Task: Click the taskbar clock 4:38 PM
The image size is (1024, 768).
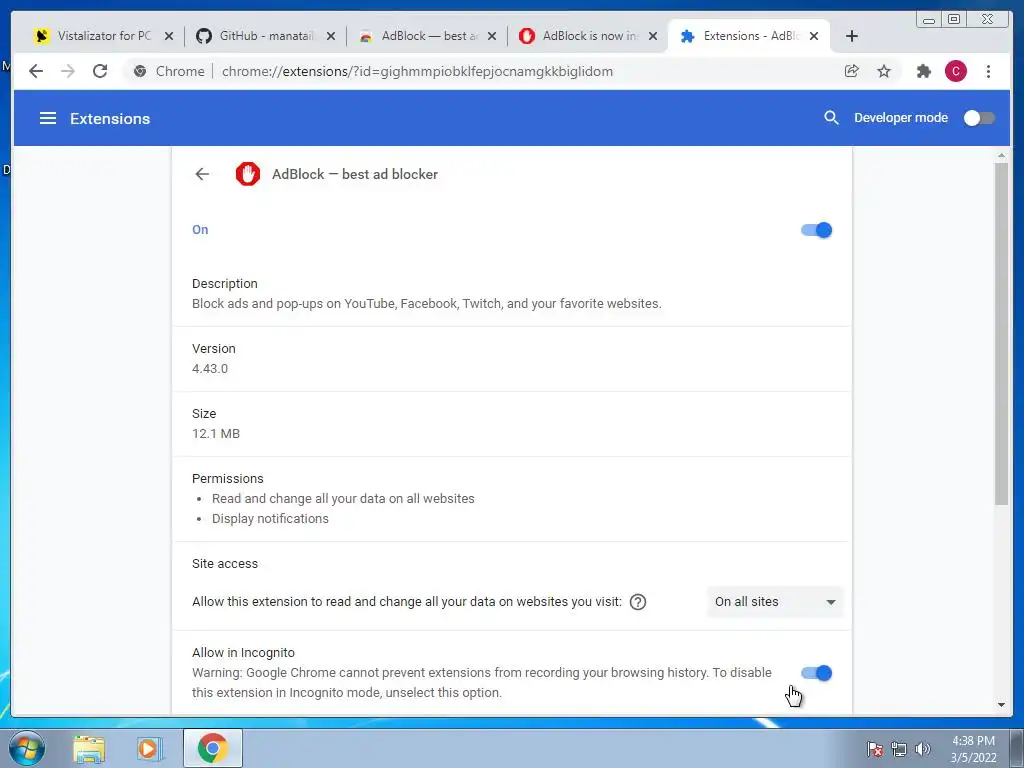Action: pos(973,748)
